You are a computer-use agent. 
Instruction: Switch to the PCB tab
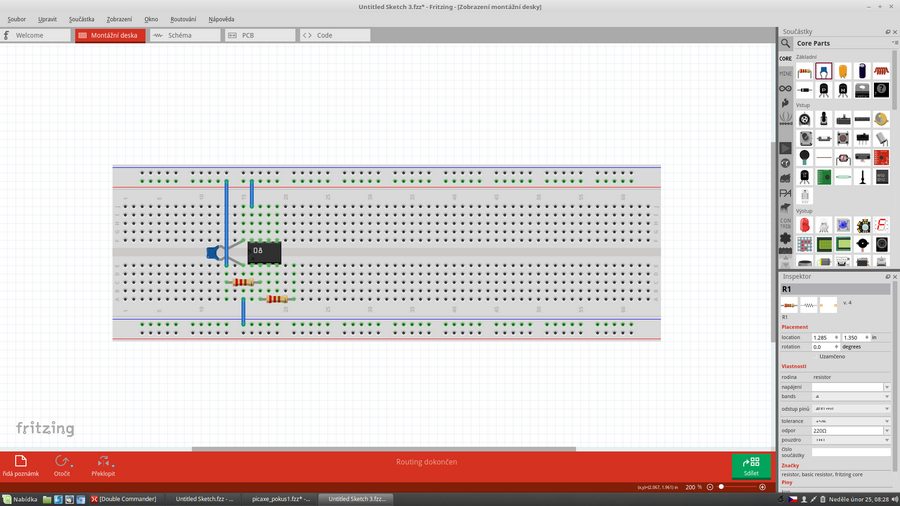pyautogui.click(x=260, y=35)
